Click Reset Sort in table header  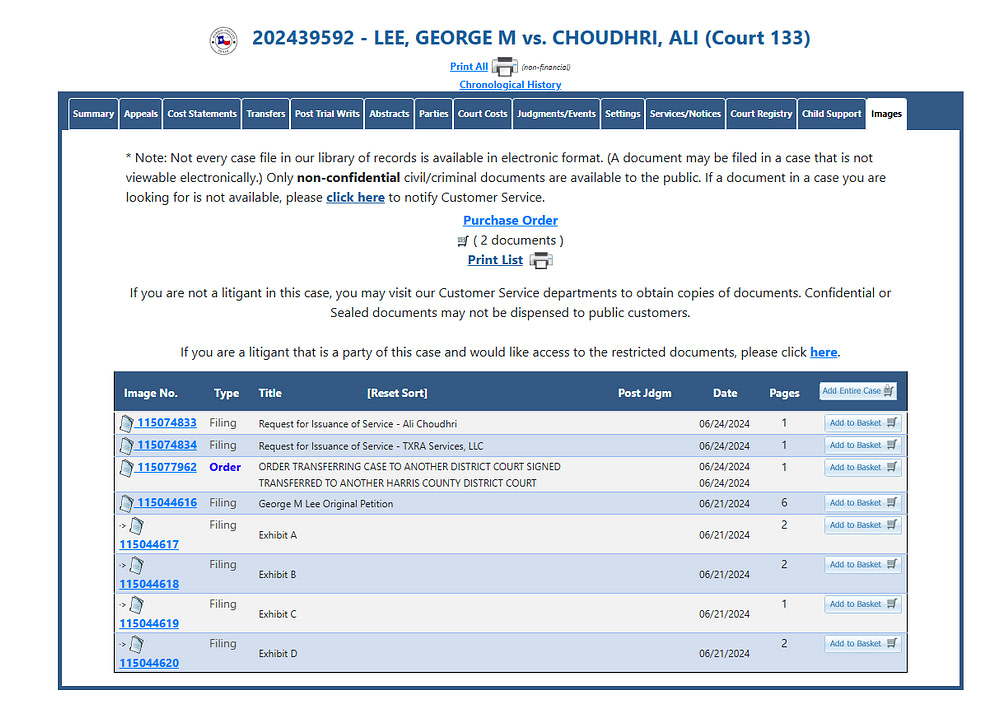[x=397, y=393]
